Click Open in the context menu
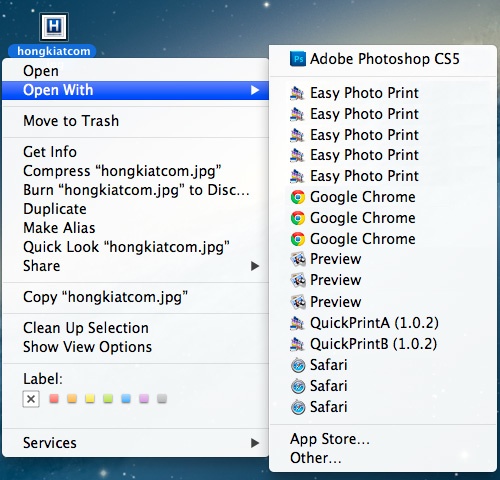Viewport: 500px width, 480px height. point(135,71)
